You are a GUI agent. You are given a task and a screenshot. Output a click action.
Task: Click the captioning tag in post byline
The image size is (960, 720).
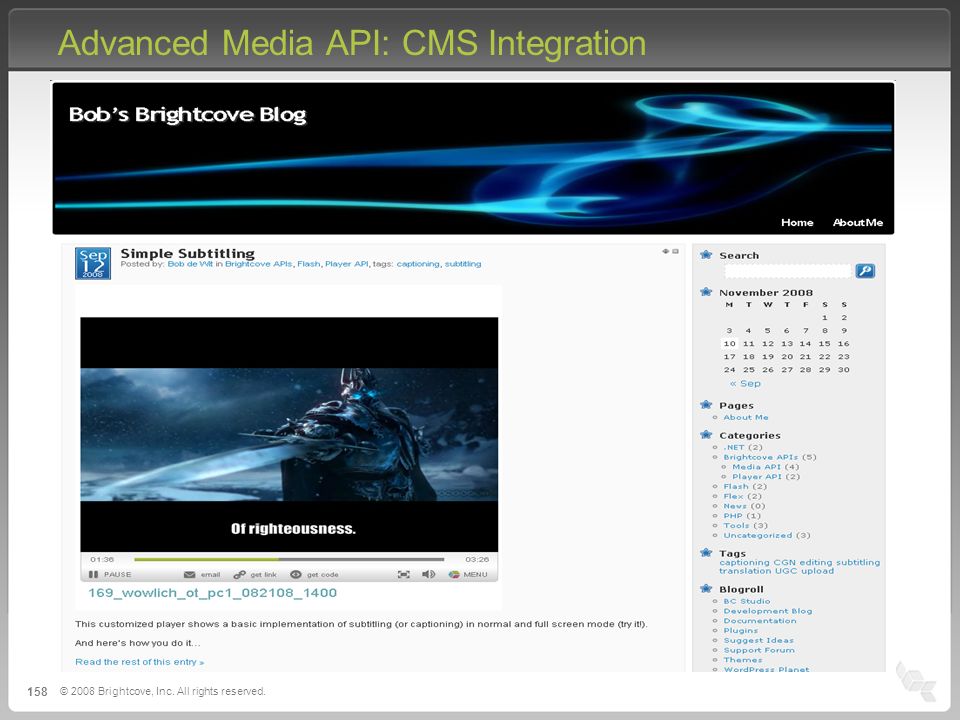click(x=418, y=264)
